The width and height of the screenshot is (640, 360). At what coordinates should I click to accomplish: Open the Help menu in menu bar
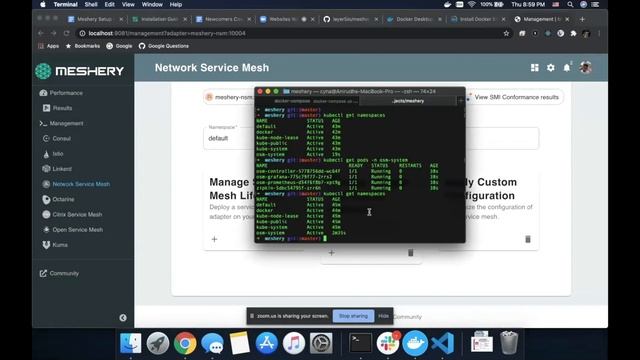(176, 4)
